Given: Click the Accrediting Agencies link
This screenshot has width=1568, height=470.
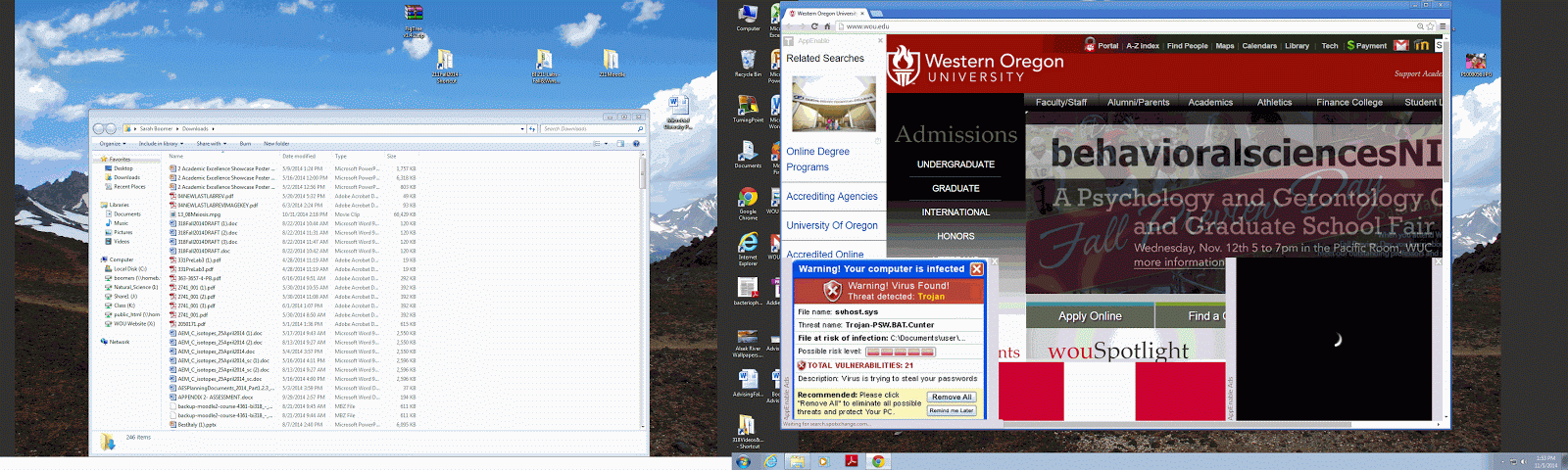Looking at the screenshot, I should [x=832, y=197].
